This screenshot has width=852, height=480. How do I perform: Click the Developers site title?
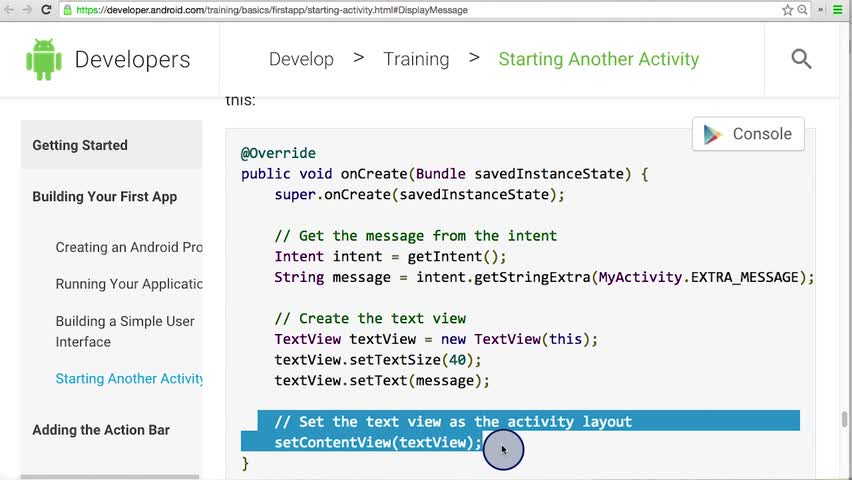coord(133,59)
